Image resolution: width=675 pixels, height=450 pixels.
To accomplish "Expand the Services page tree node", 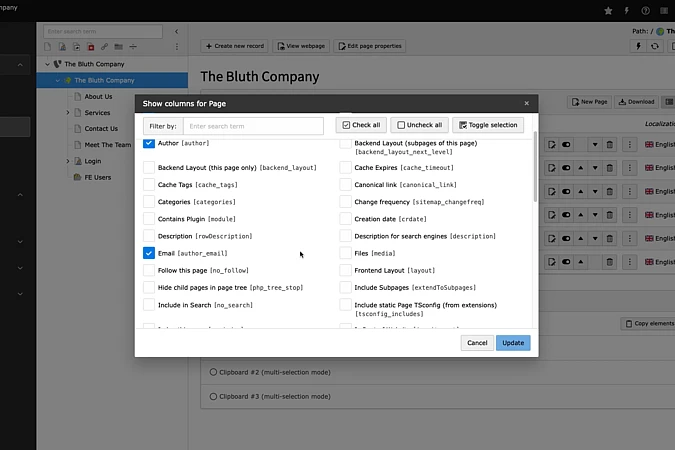I will (x=68, y=113).
